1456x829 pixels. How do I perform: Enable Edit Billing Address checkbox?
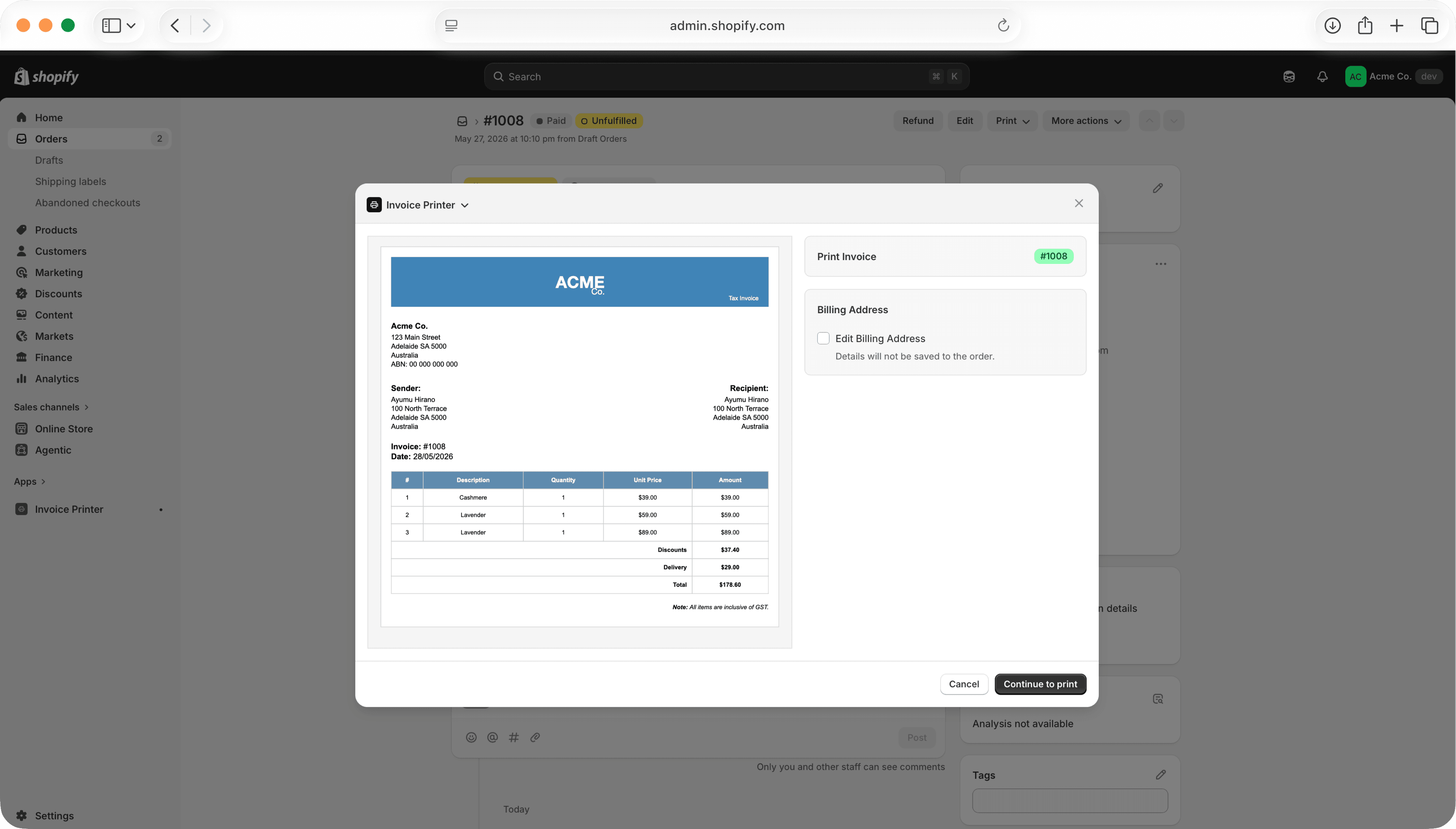(823, 338)
